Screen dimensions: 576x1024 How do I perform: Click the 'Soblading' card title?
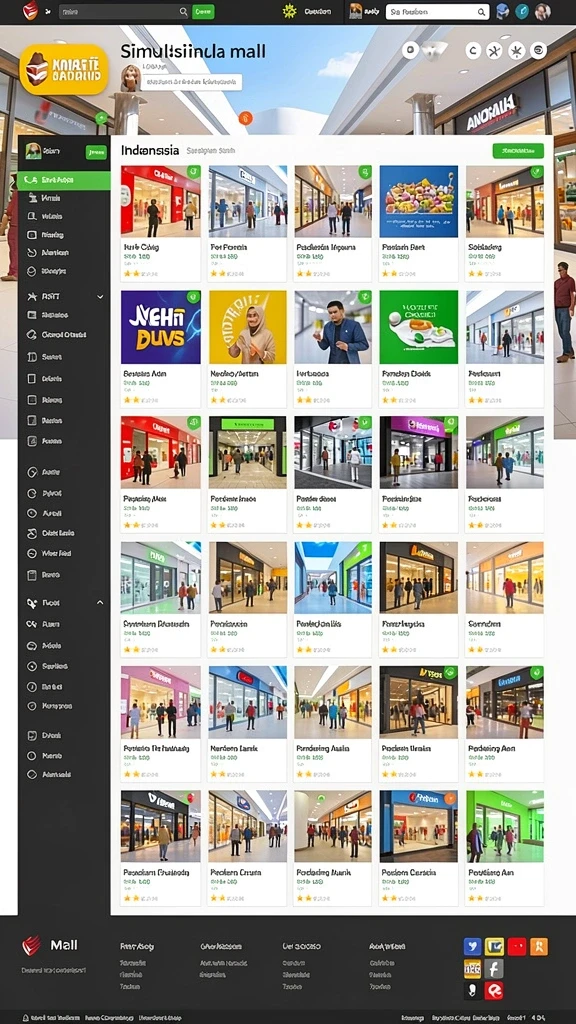pos(485,248)
